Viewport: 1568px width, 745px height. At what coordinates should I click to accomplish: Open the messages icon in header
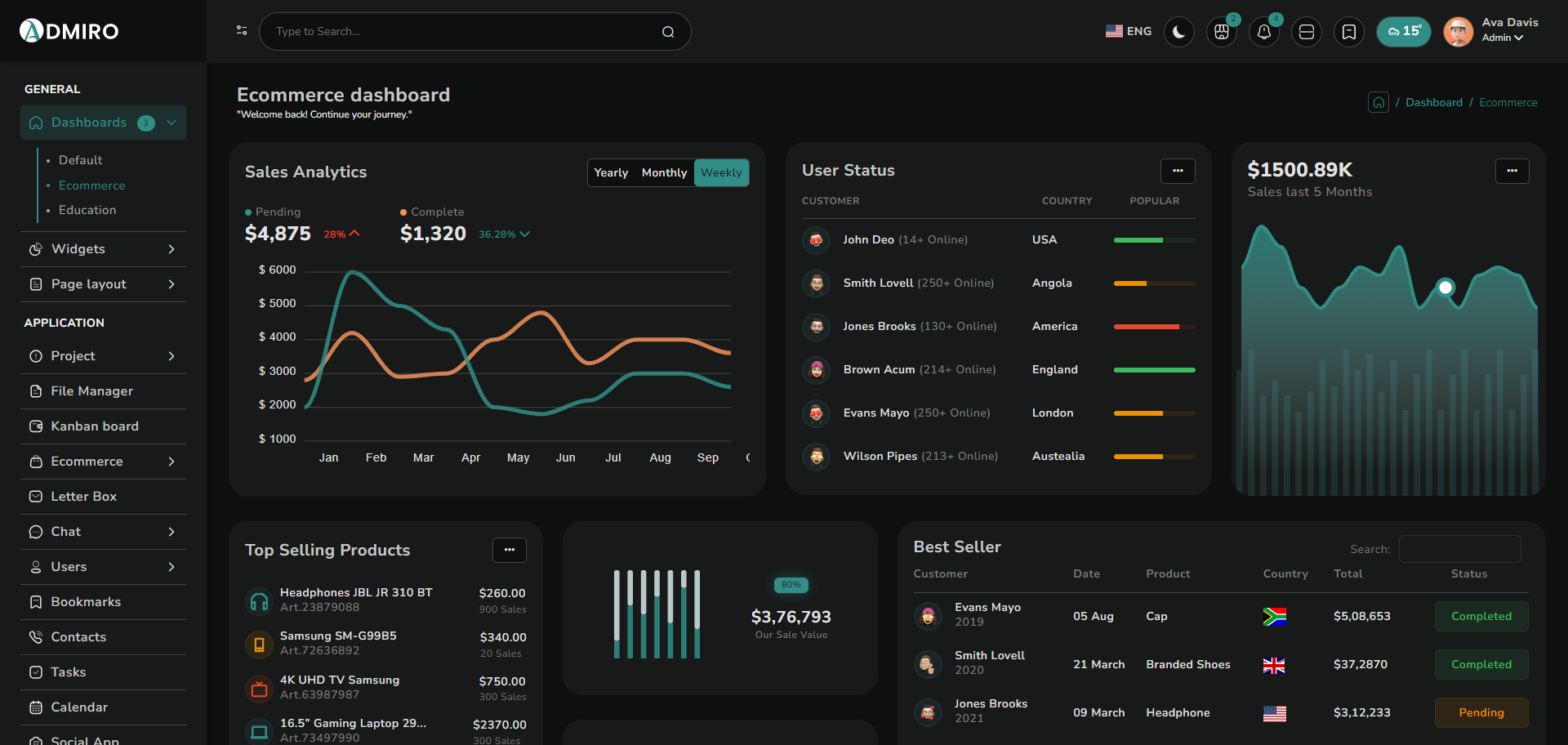[x=1306, y=32]
